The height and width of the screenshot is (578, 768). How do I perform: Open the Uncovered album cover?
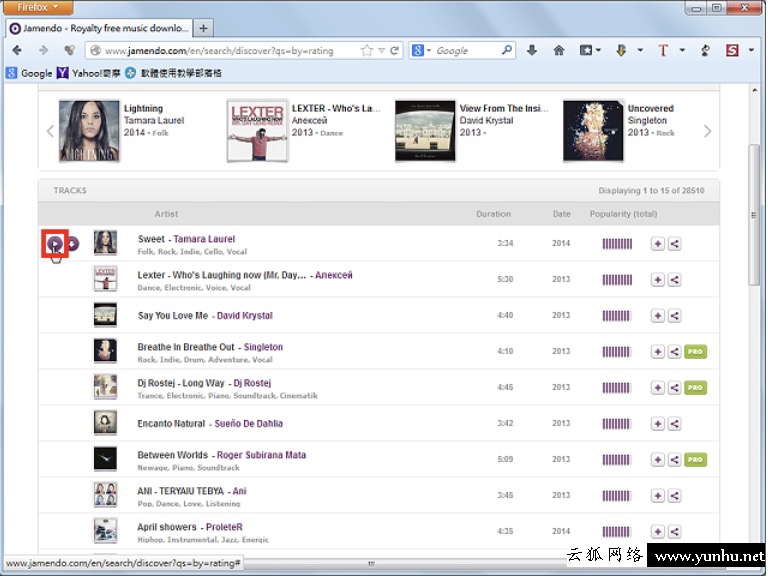[593, 131]
